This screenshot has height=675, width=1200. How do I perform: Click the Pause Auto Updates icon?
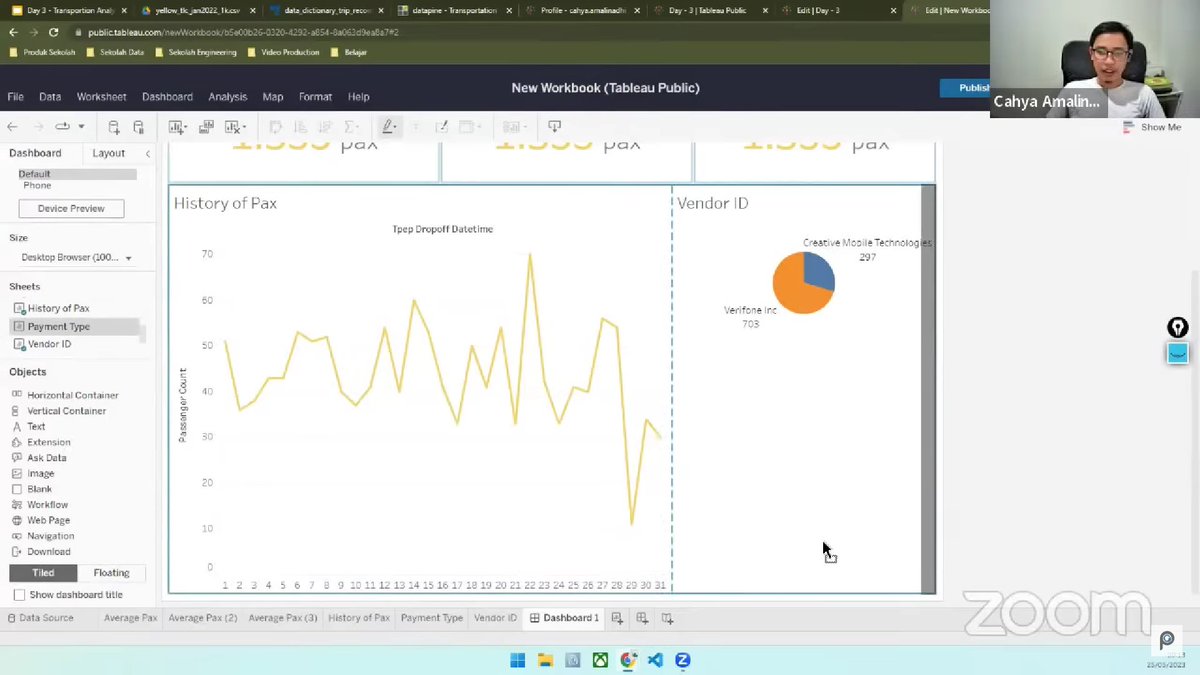[139, 127]
